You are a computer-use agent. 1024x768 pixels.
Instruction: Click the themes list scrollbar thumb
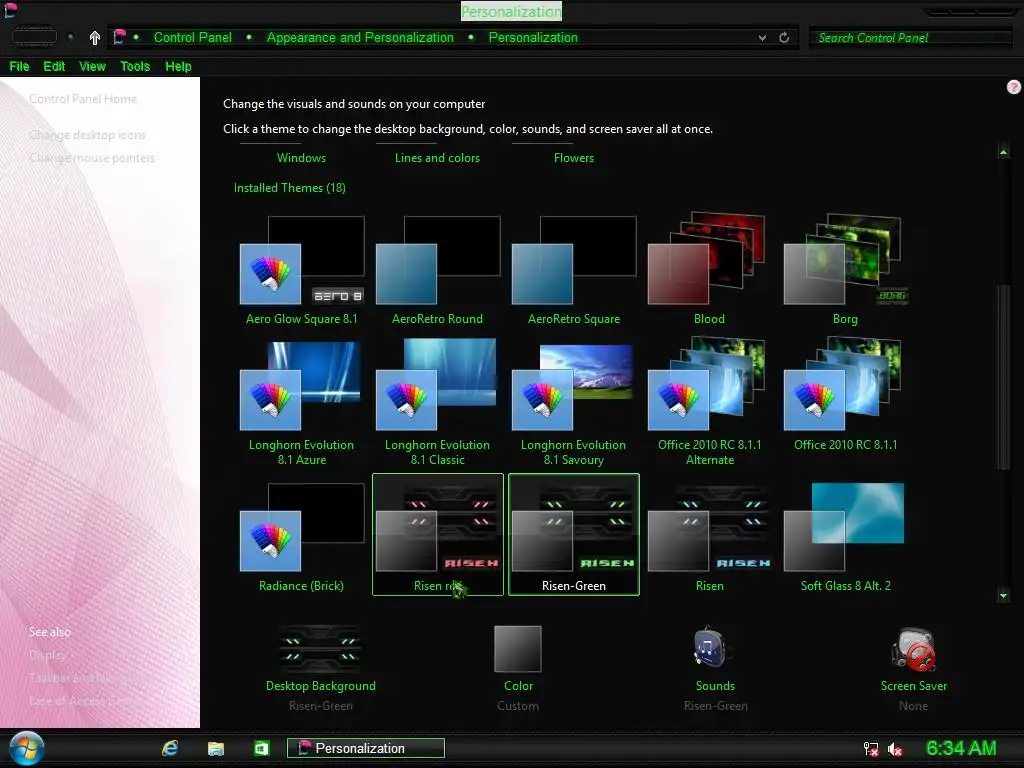pyautogui.click(x=1004, y=377)
